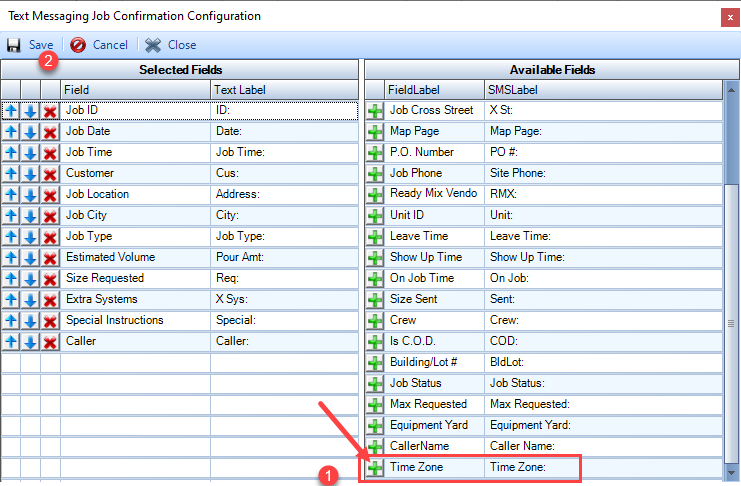Add P.O. Number field
Viewport: 741px width, 486px height.
pos(375,153)
